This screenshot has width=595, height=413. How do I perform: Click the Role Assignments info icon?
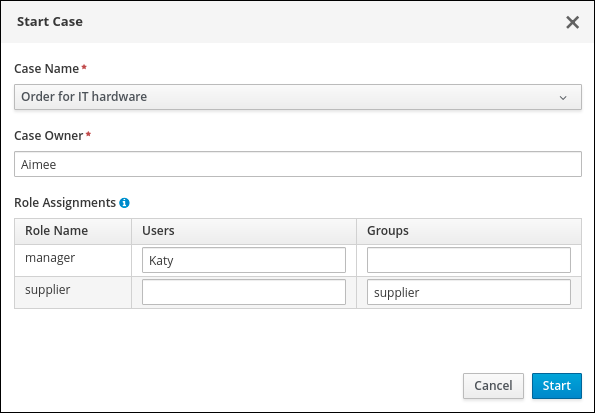(124, 203)
